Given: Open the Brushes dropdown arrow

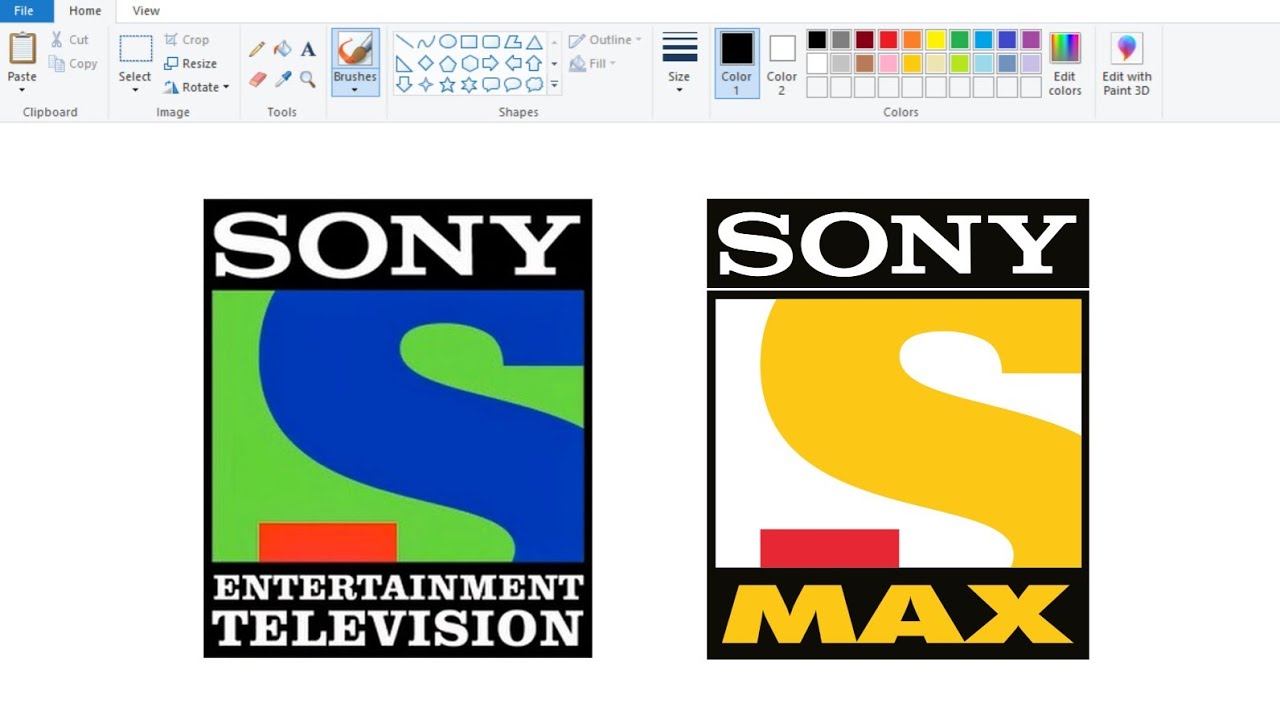Looking at the screenshot, I should (355, 90).
